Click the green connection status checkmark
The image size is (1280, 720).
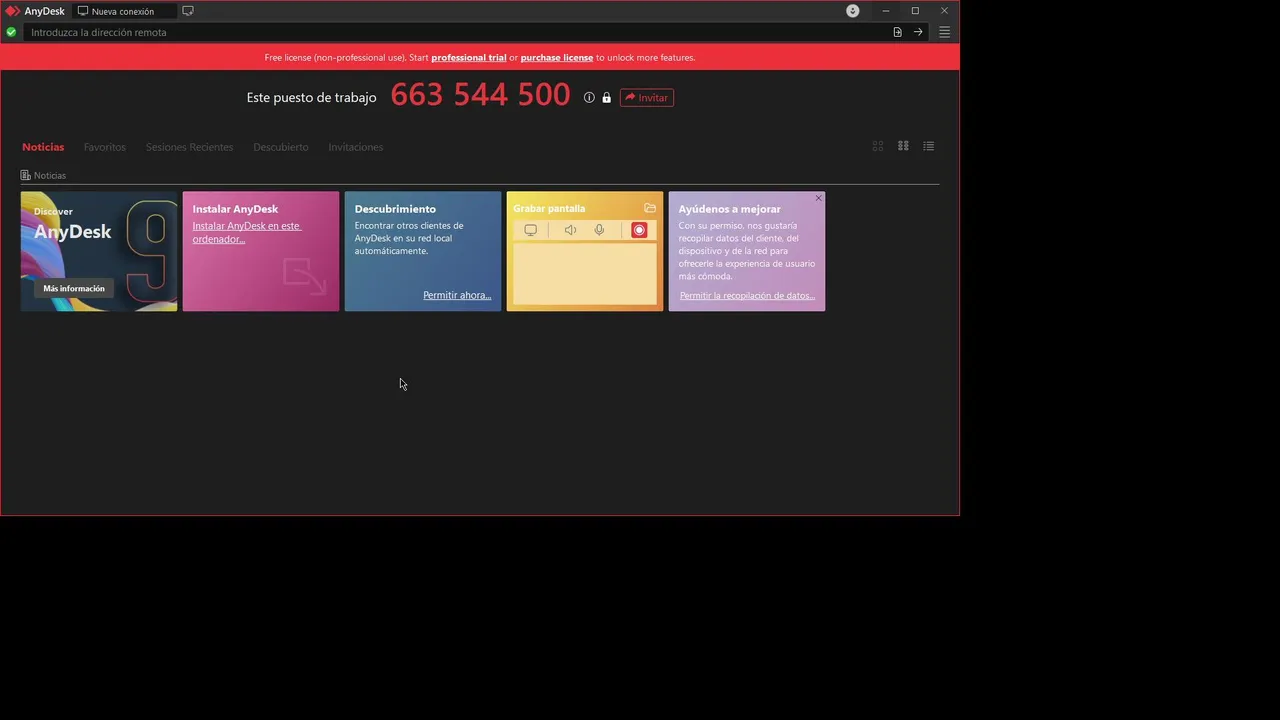[11, 32]
